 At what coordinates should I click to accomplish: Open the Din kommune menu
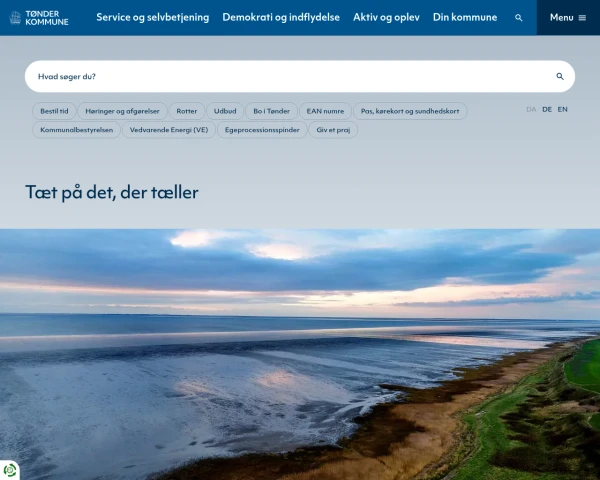465,17
